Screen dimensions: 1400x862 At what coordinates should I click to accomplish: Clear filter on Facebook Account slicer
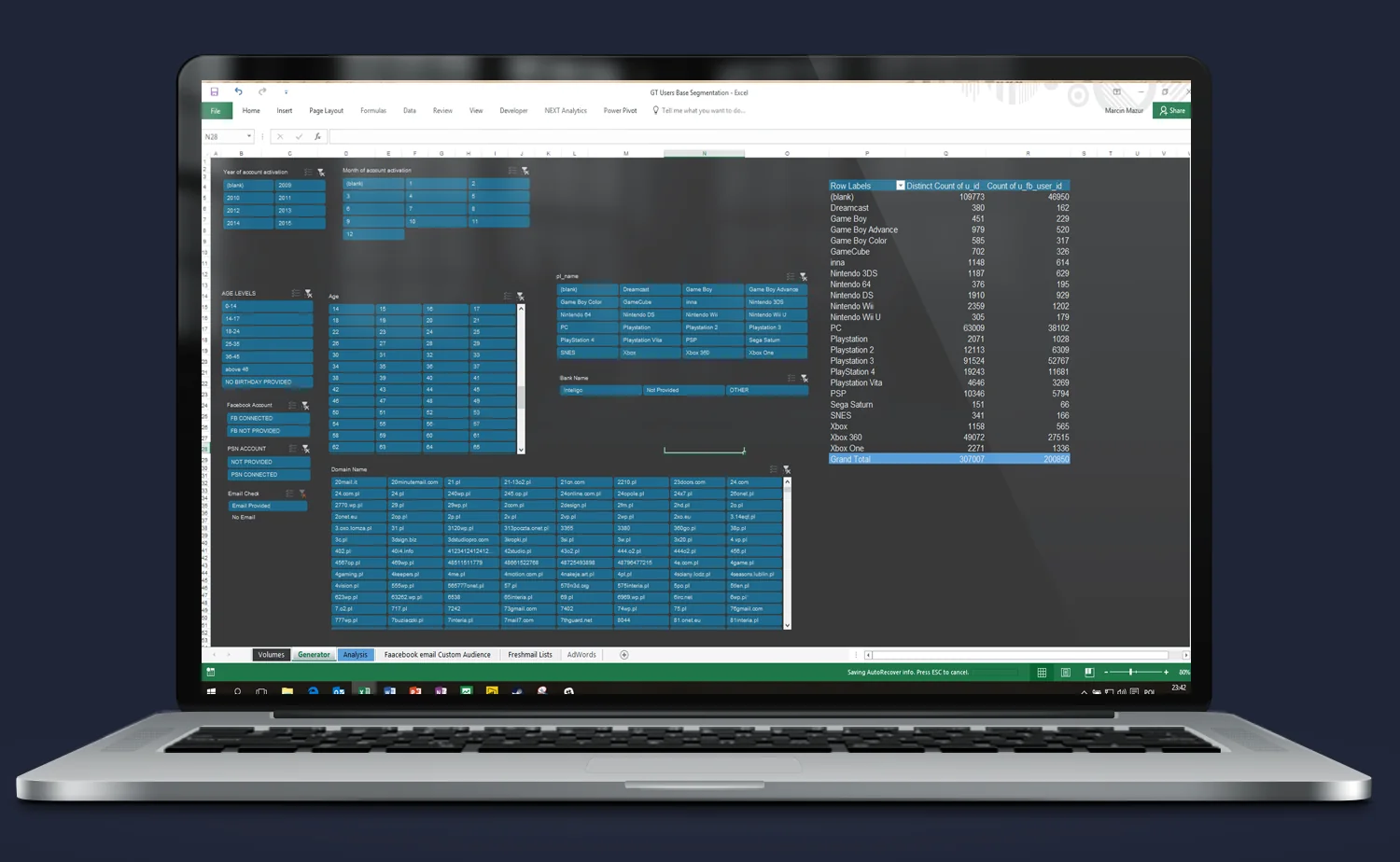(x=305, y=406)
